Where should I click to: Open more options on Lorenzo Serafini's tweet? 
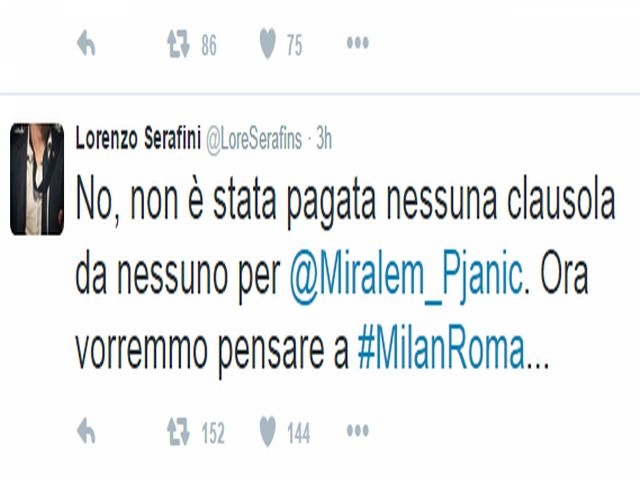coord(358,431)
